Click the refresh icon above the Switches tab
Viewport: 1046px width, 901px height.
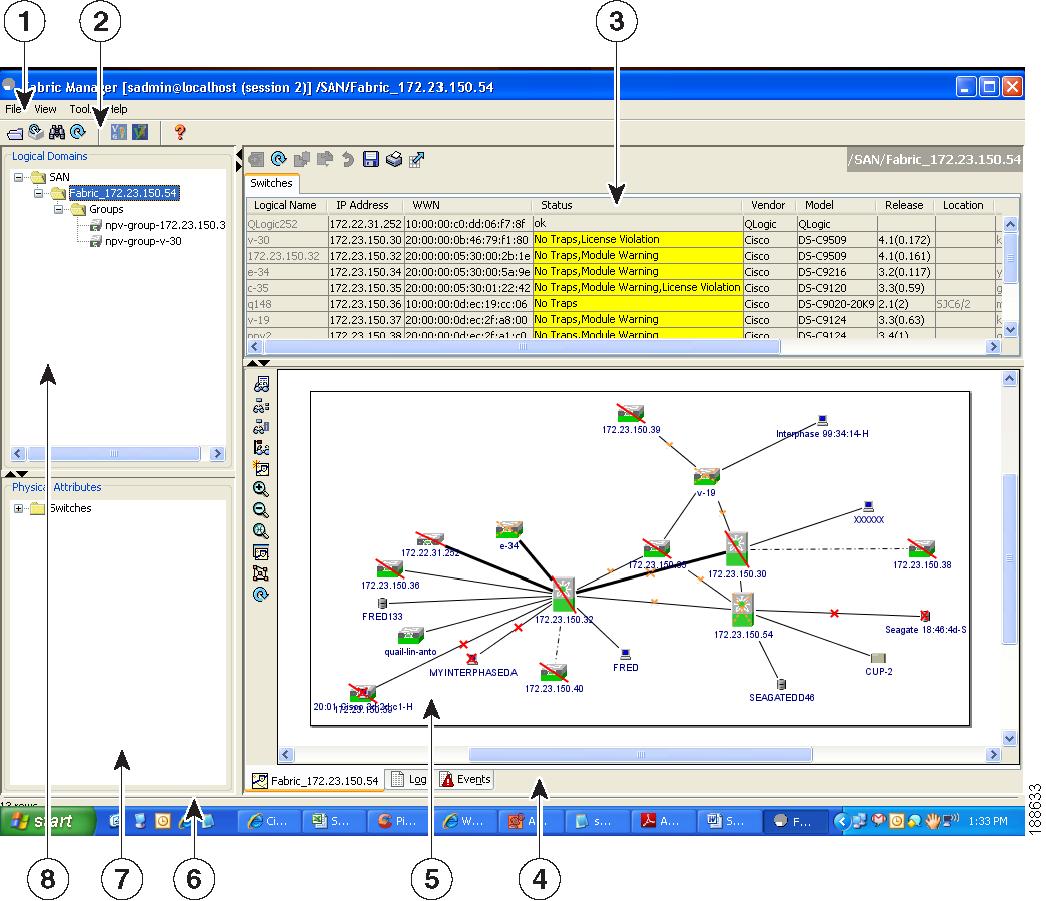[x=279, y=159]
